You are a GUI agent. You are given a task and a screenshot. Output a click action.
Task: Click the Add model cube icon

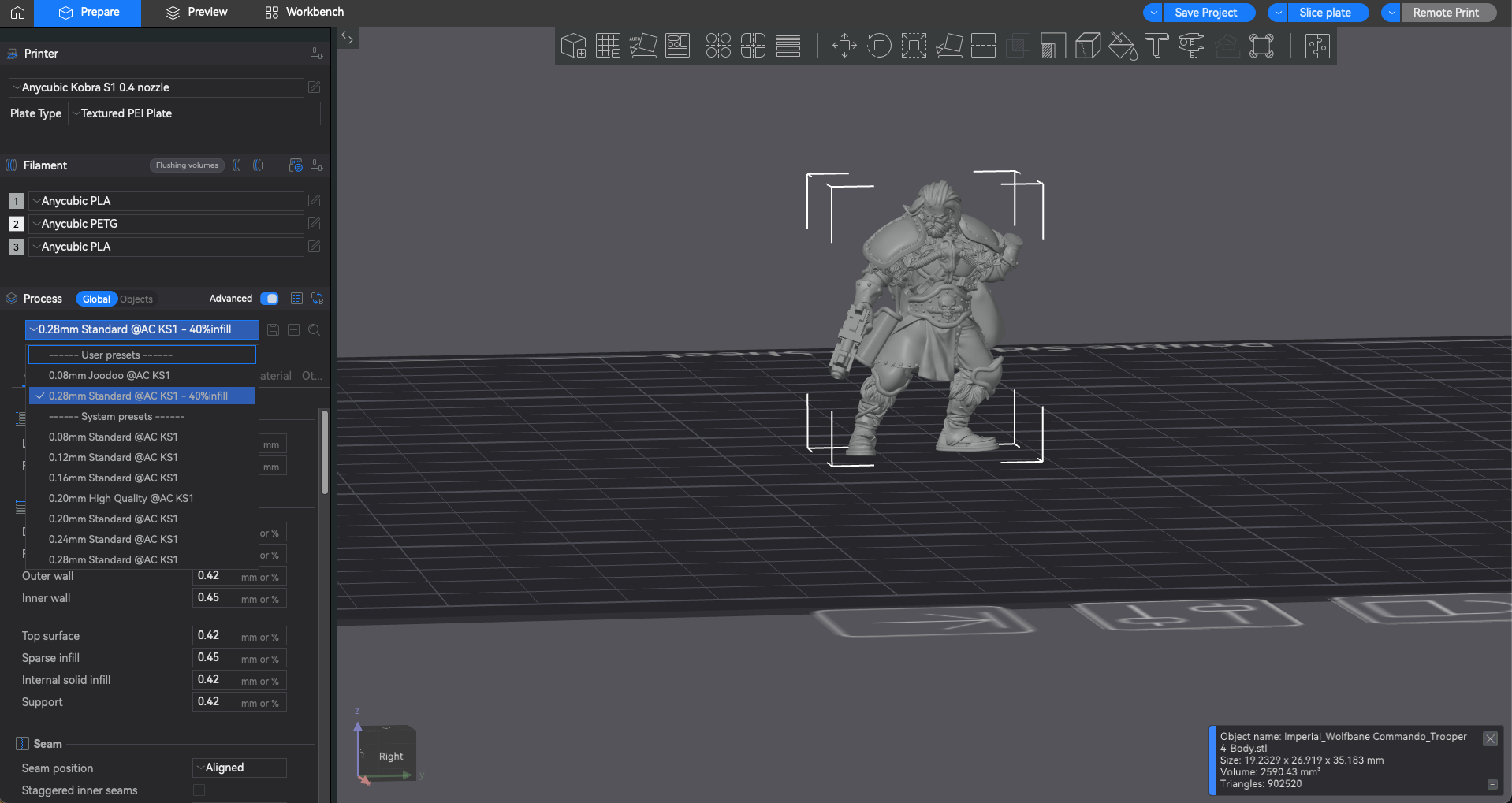(573, 46)
